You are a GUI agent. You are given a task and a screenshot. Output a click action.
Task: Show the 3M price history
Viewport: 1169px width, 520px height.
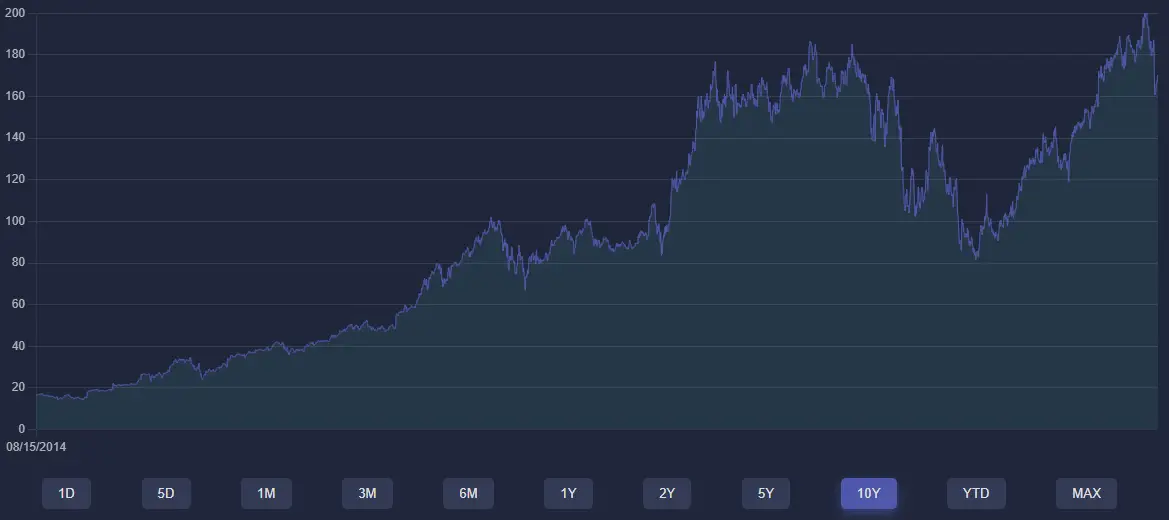(x=367, y=493)
